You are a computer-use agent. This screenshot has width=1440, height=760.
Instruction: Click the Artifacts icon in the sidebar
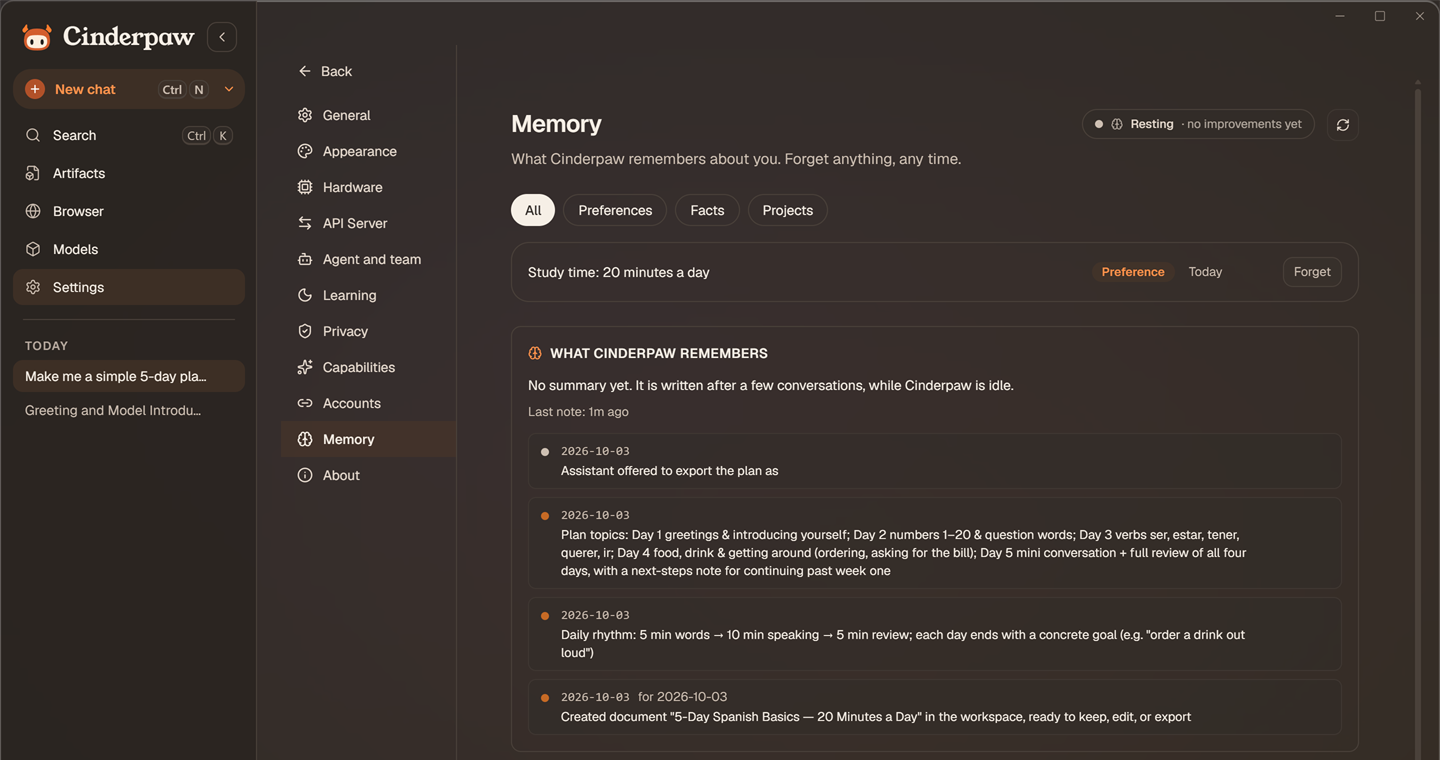pos(33,173)
